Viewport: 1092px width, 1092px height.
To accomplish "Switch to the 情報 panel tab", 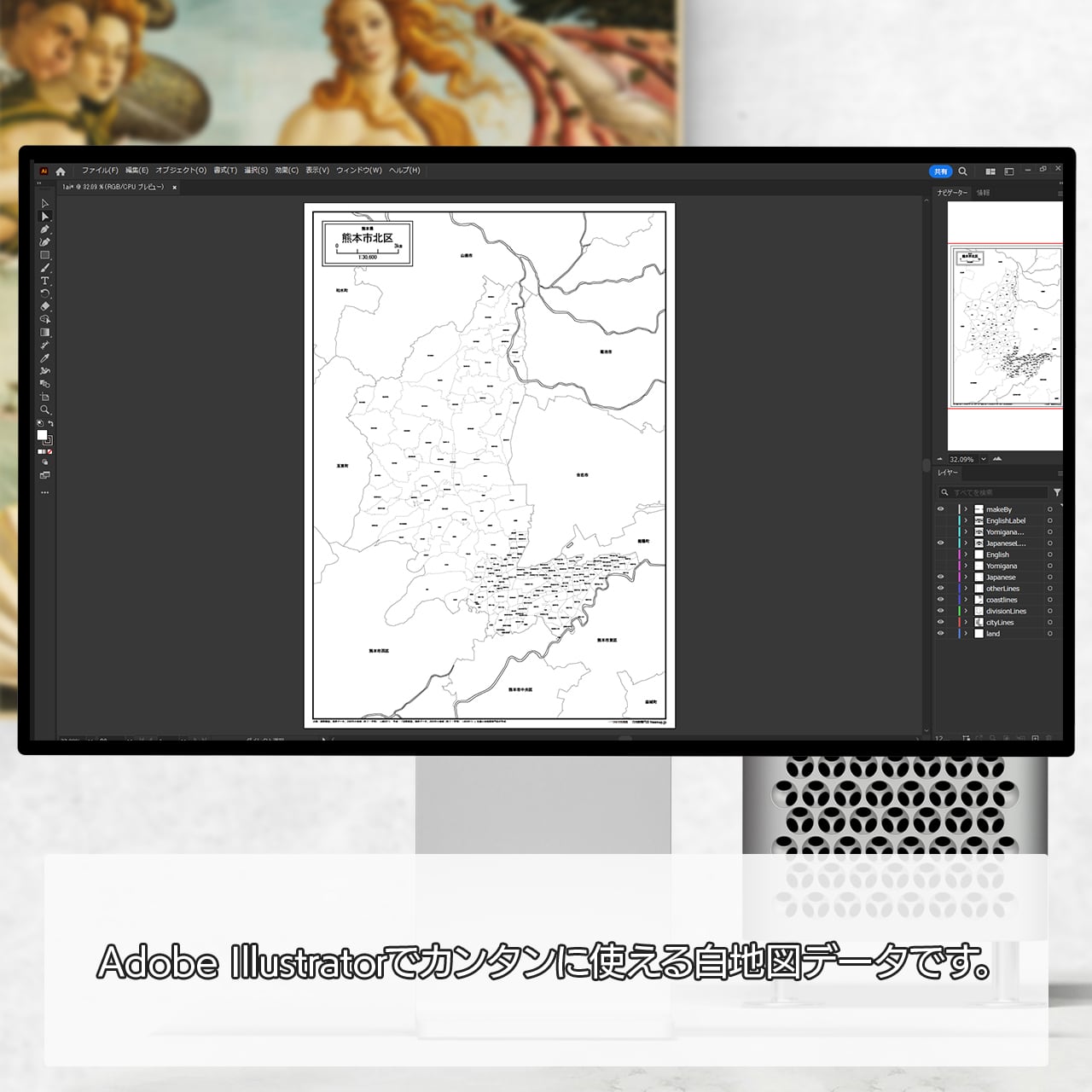I will (984, 193).
